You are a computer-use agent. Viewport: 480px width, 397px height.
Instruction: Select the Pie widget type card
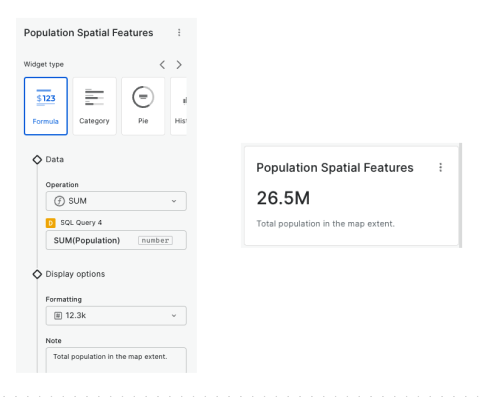(x=143, y=106)
